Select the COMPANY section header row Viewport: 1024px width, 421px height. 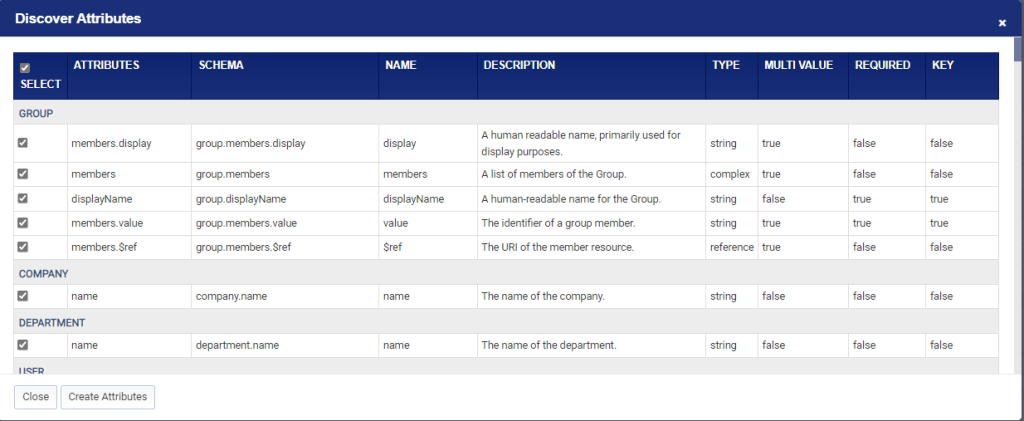506,273
